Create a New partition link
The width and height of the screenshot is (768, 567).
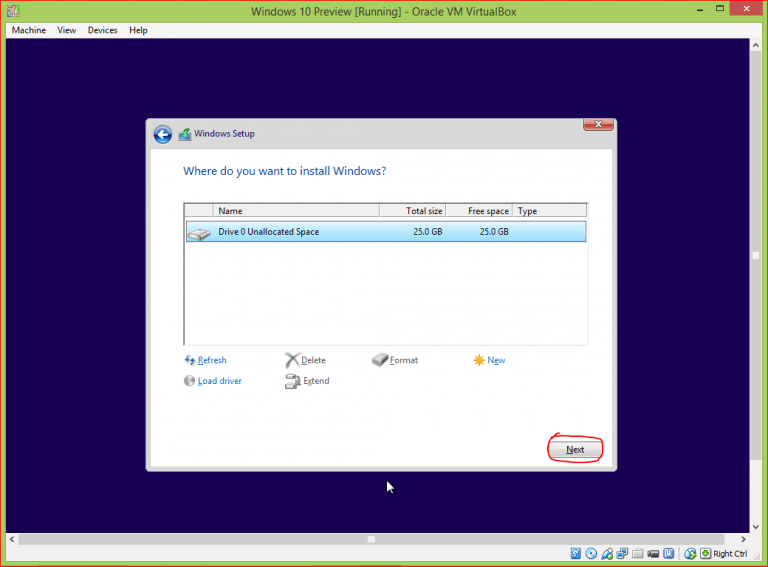pos(496,360)
